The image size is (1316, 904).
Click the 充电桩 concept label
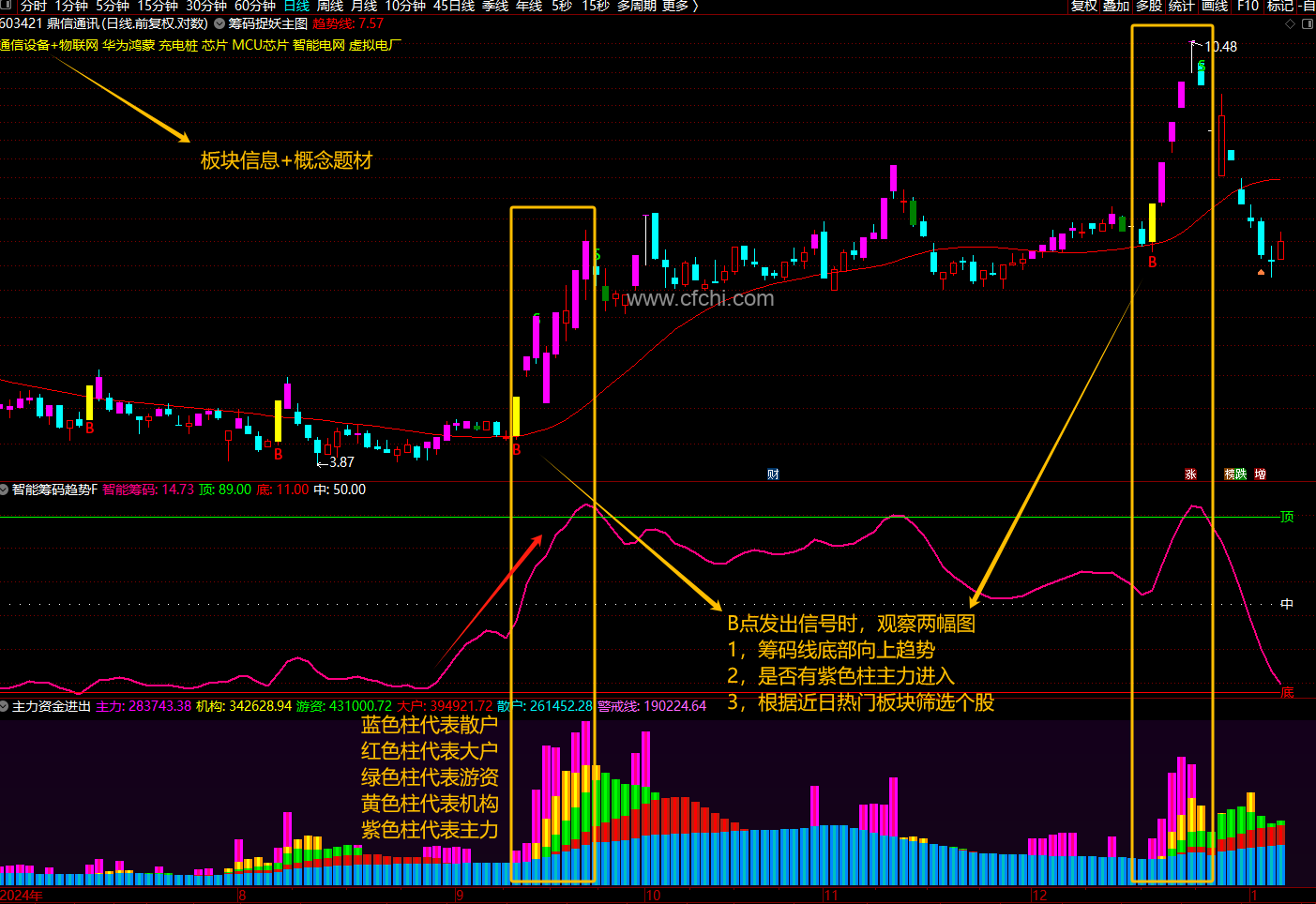click(x=178, y=45)
